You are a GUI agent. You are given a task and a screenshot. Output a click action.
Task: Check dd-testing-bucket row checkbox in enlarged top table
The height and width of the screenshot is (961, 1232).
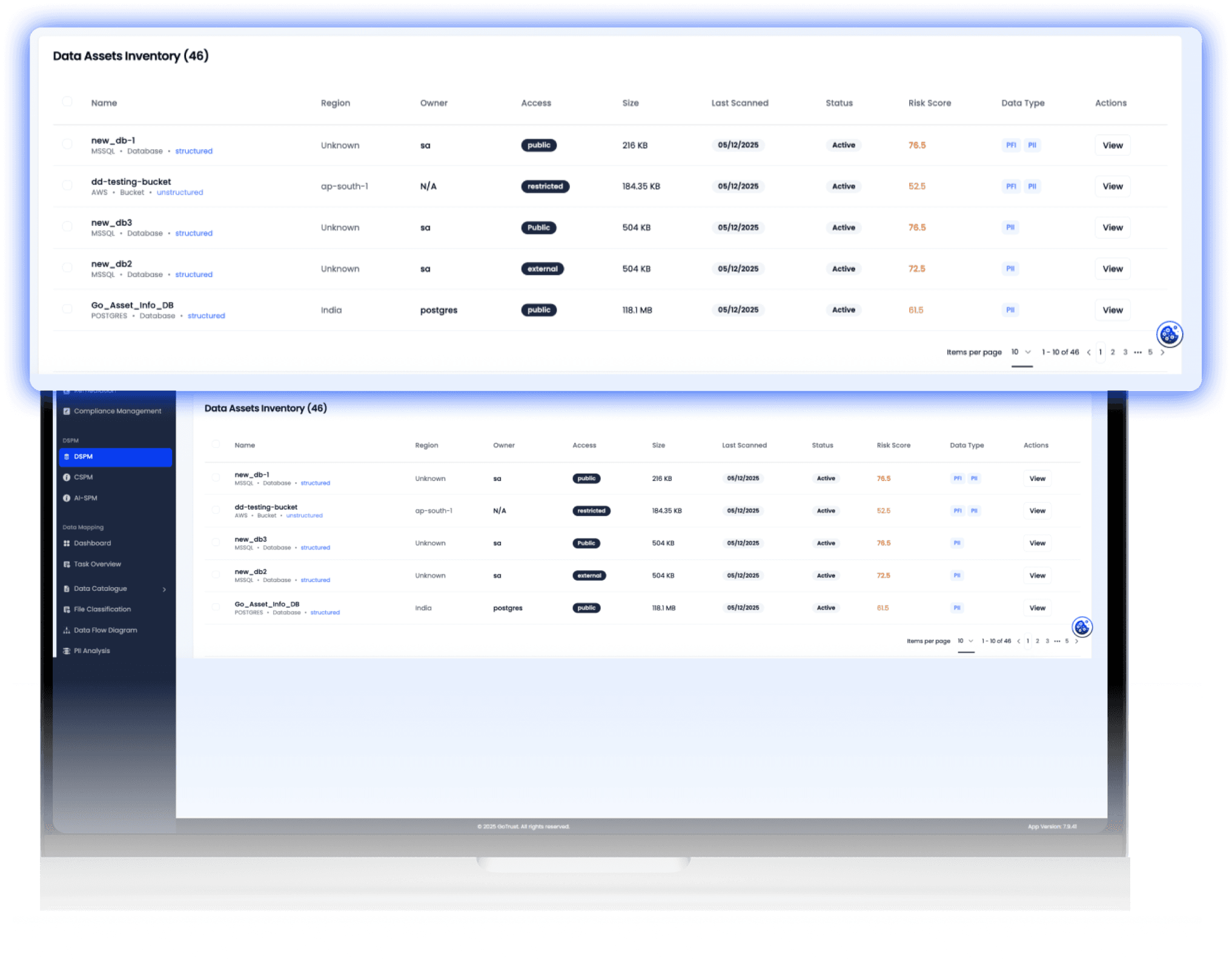pyautogui.click(x=67, y=185)
